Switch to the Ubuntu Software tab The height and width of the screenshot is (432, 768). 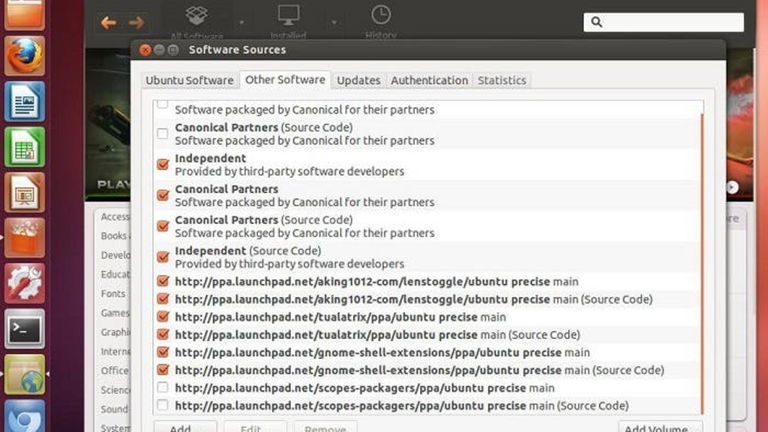pos(190,80)
